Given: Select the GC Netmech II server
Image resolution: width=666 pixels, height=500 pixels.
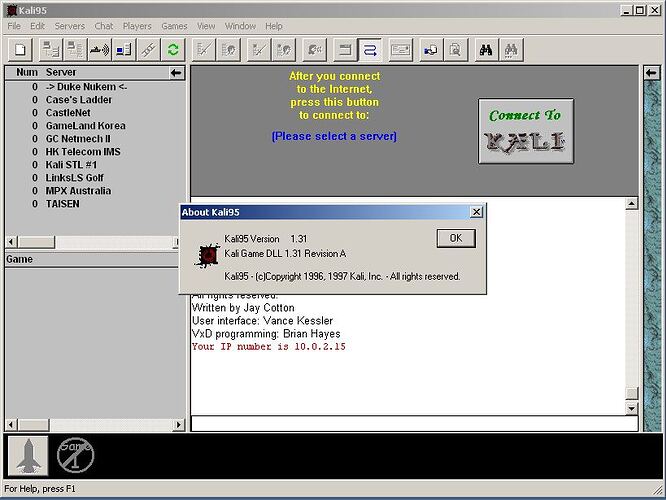Looking at the screenshot, I should pos(78,139).
